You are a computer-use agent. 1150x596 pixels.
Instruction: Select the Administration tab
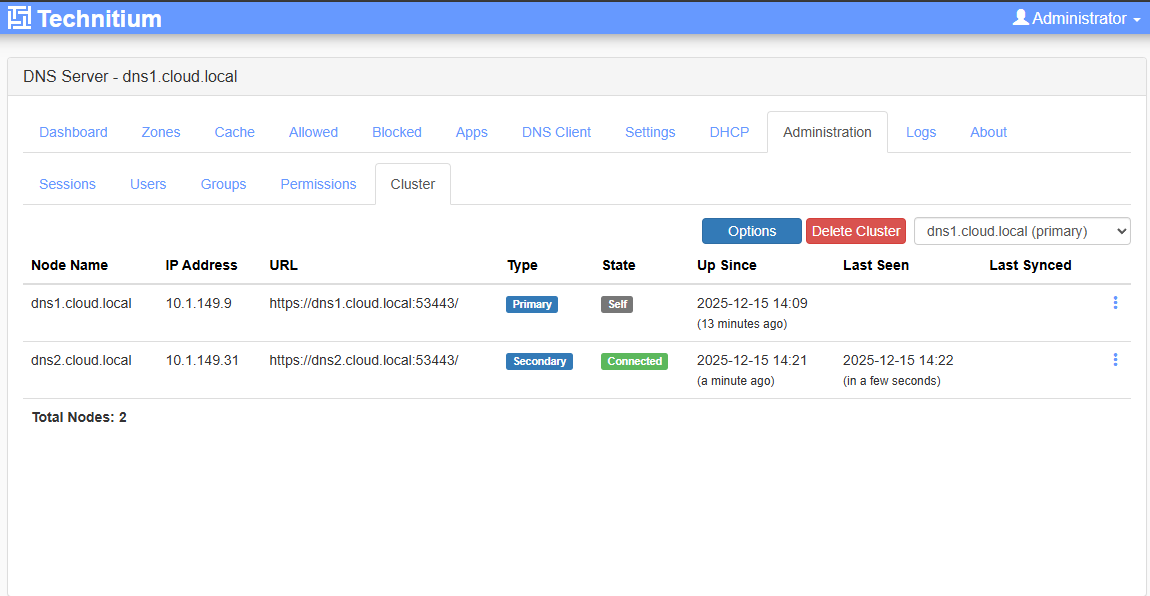click(x=827, y=132)
